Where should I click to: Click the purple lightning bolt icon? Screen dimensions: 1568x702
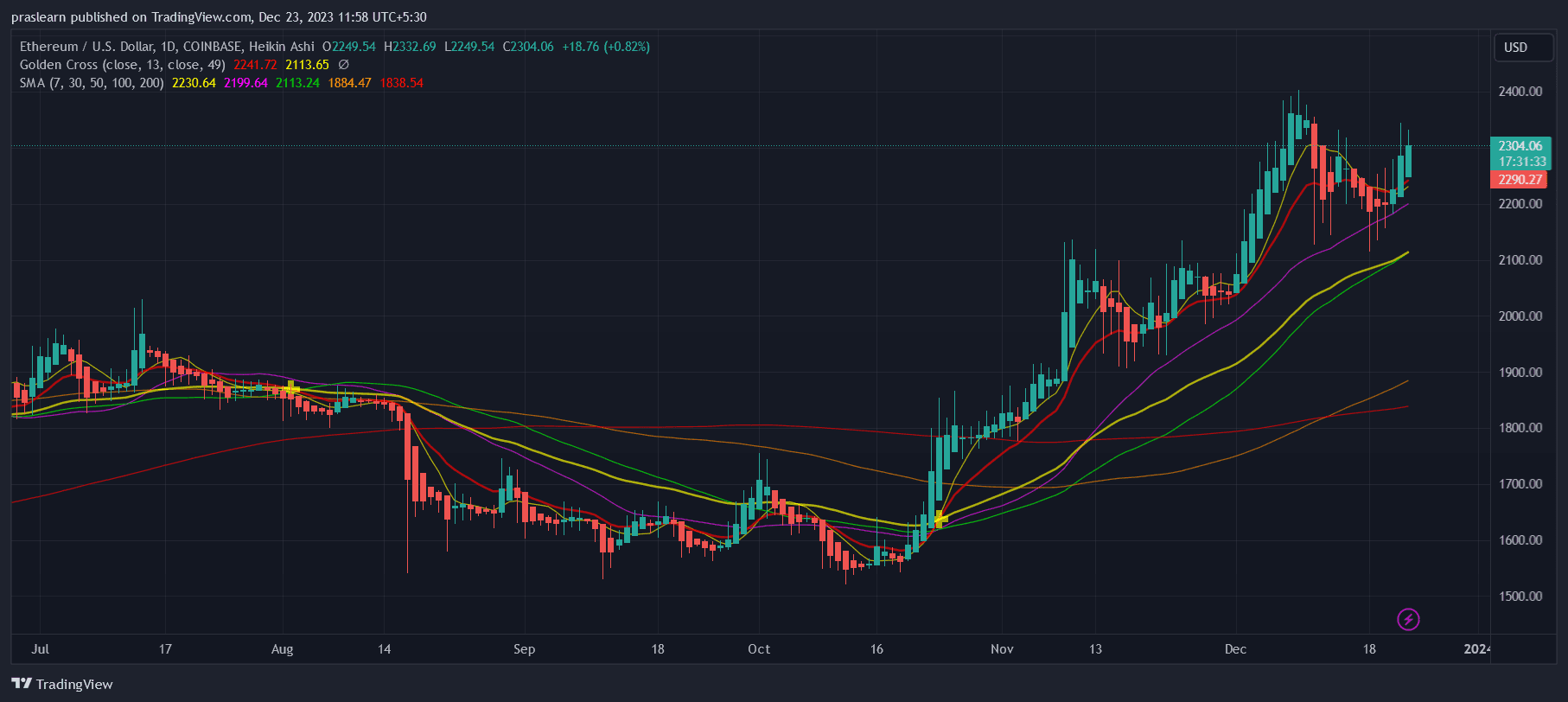1408,619
